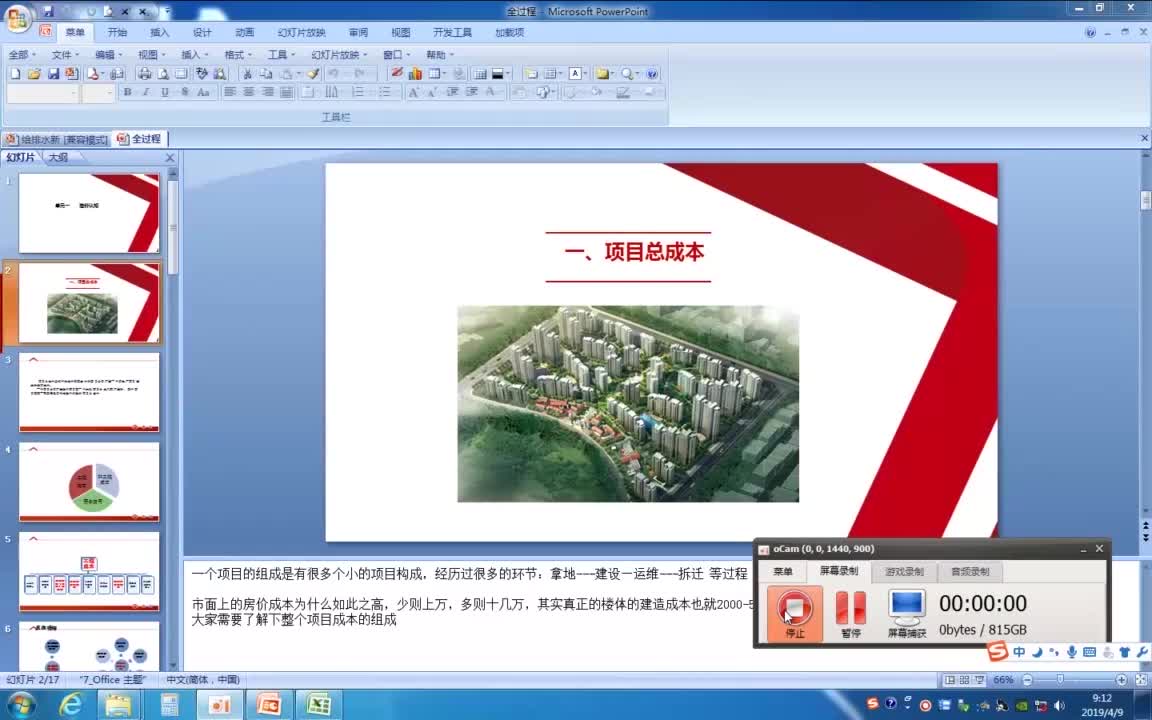Open the 幻灯片放映 classic dropdown menu

(339, 55)
